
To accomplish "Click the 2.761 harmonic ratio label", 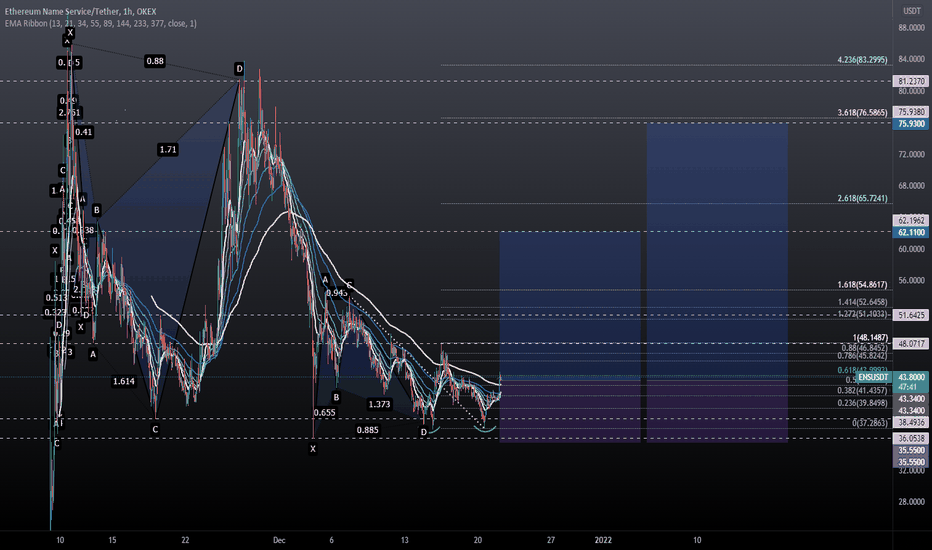I will point(70,112).
